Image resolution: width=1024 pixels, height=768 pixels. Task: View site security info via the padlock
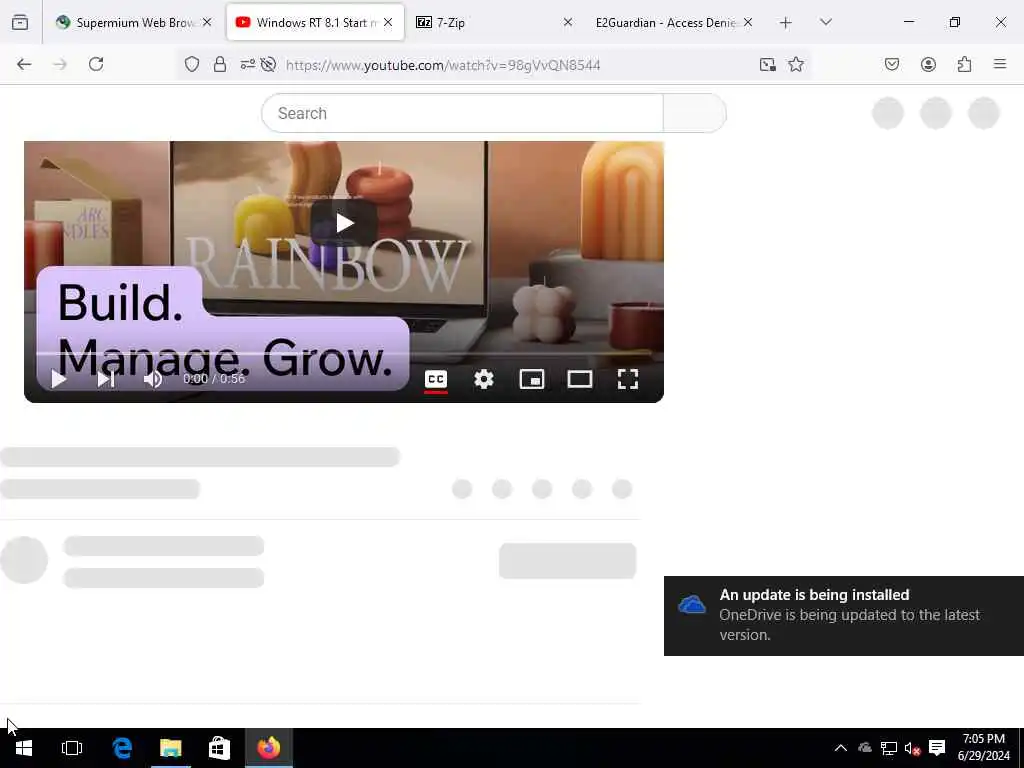coord(220,64)
